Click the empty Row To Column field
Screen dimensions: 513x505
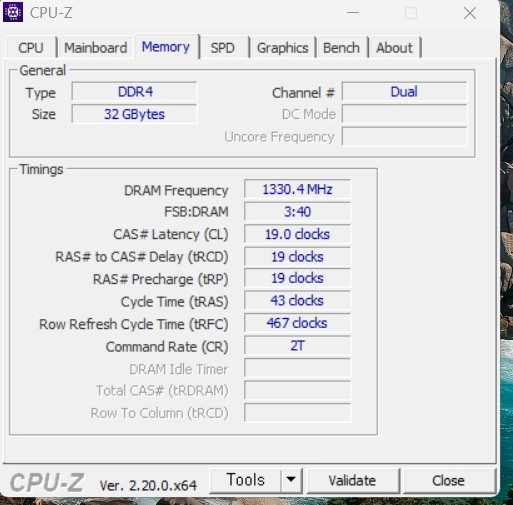pos(297,413)
